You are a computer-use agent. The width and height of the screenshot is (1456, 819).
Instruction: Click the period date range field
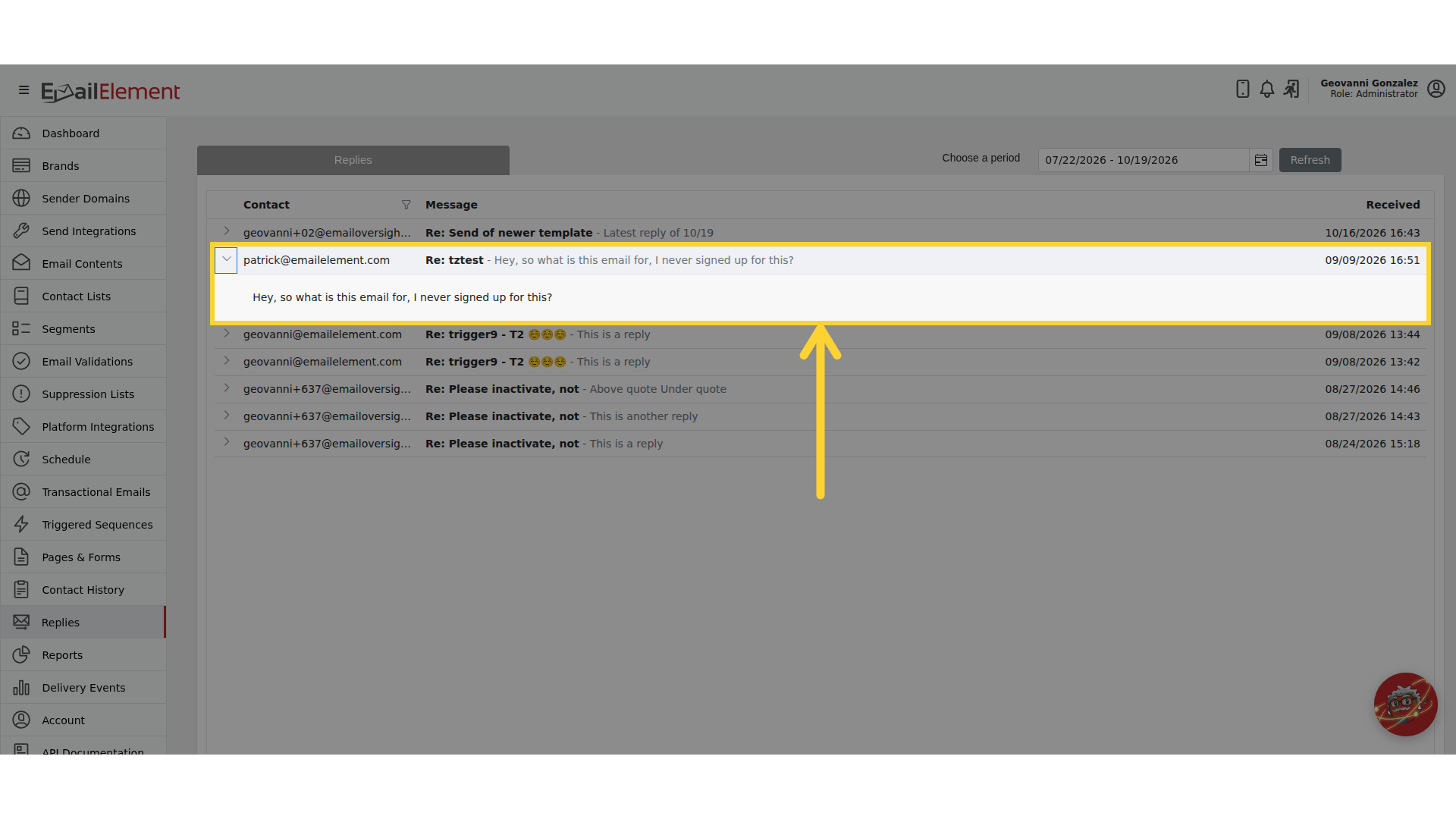tap(1144, 160)
